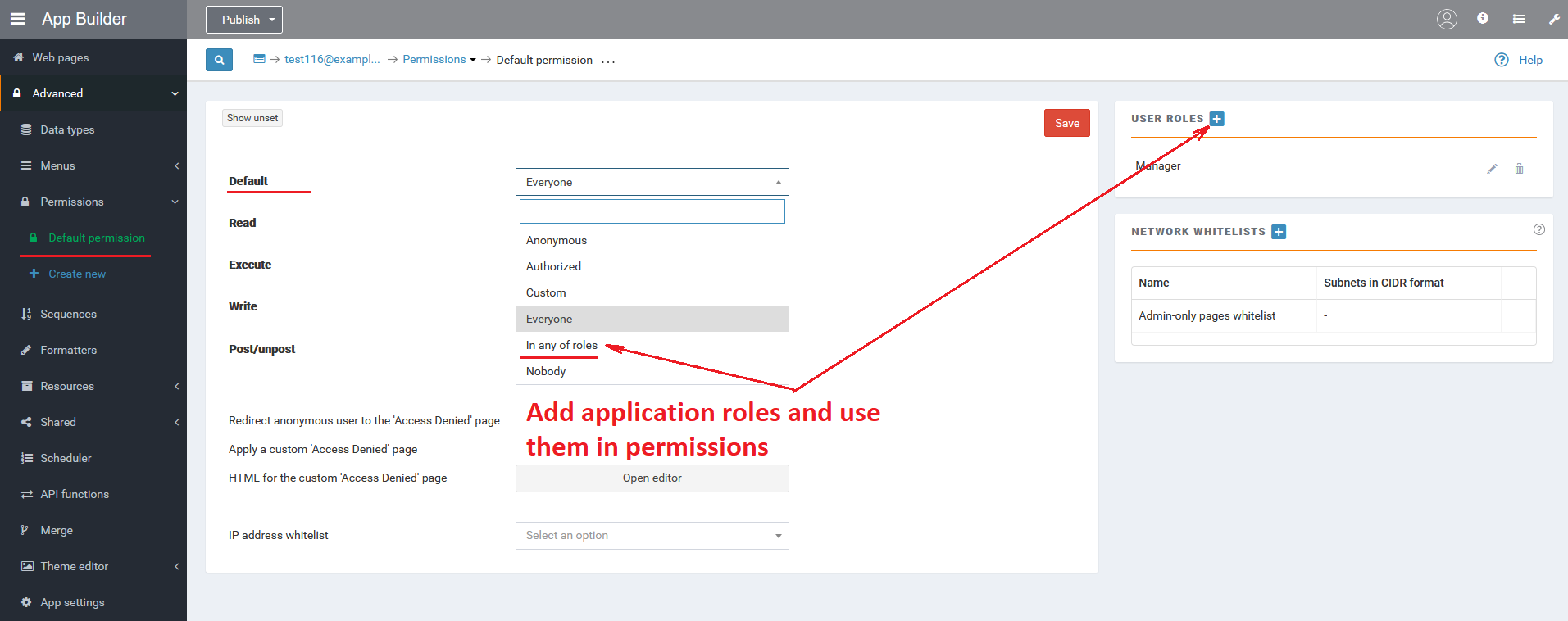Open the list icon in top header

(1519, 19)
